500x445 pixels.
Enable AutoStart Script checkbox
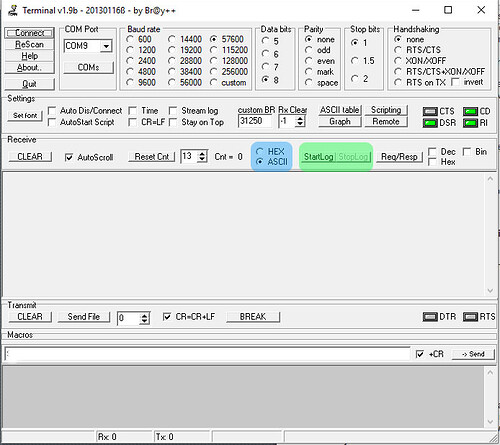click(x=52, y=122)
